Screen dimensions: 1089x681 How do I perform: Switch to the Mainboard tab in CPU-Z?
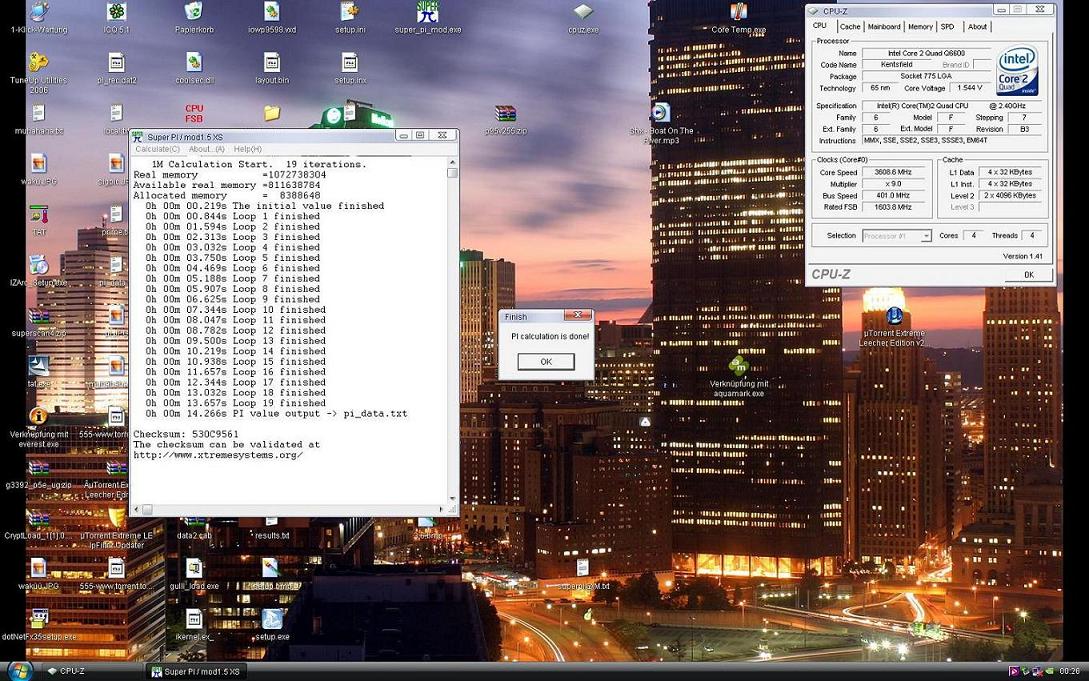coord(884,26)
